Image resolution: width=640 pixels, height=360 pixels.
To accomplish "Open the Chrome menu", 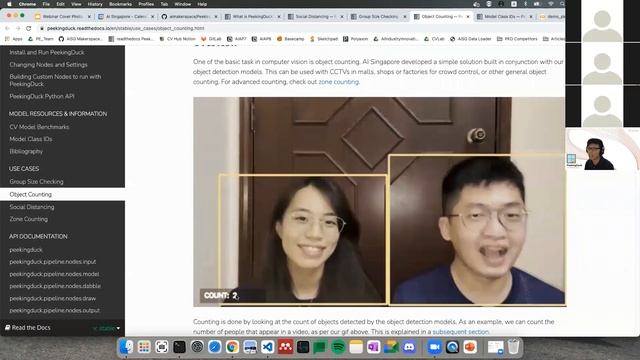I will point(27,4).
